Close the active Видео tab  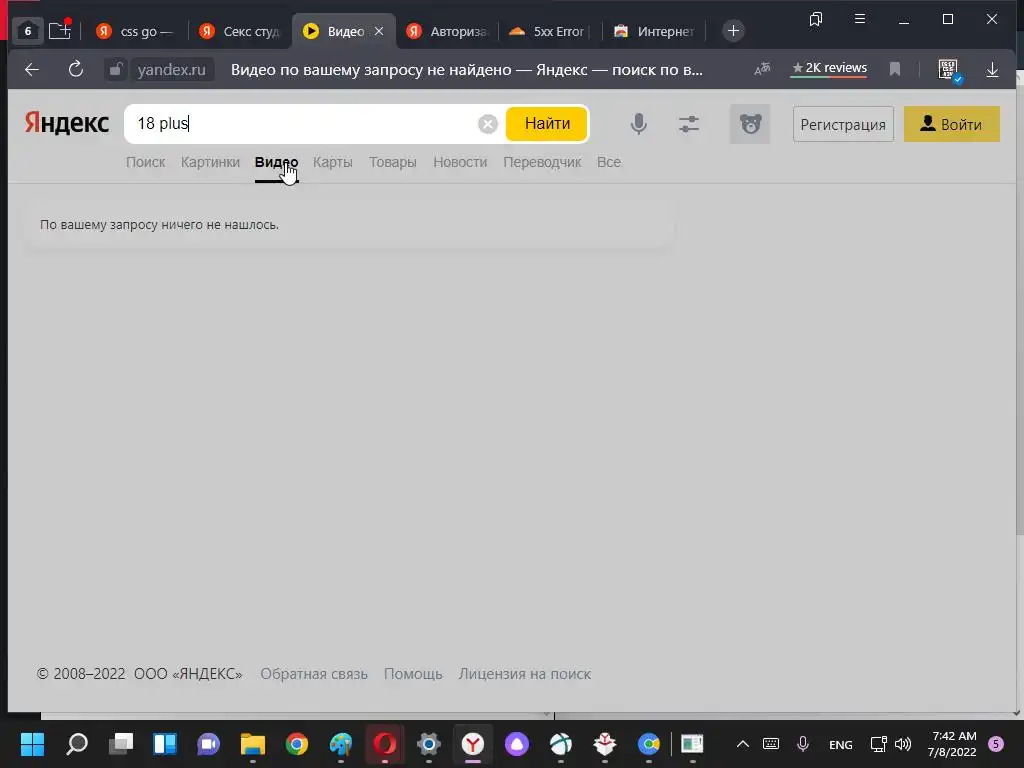(x=379, y=31)
